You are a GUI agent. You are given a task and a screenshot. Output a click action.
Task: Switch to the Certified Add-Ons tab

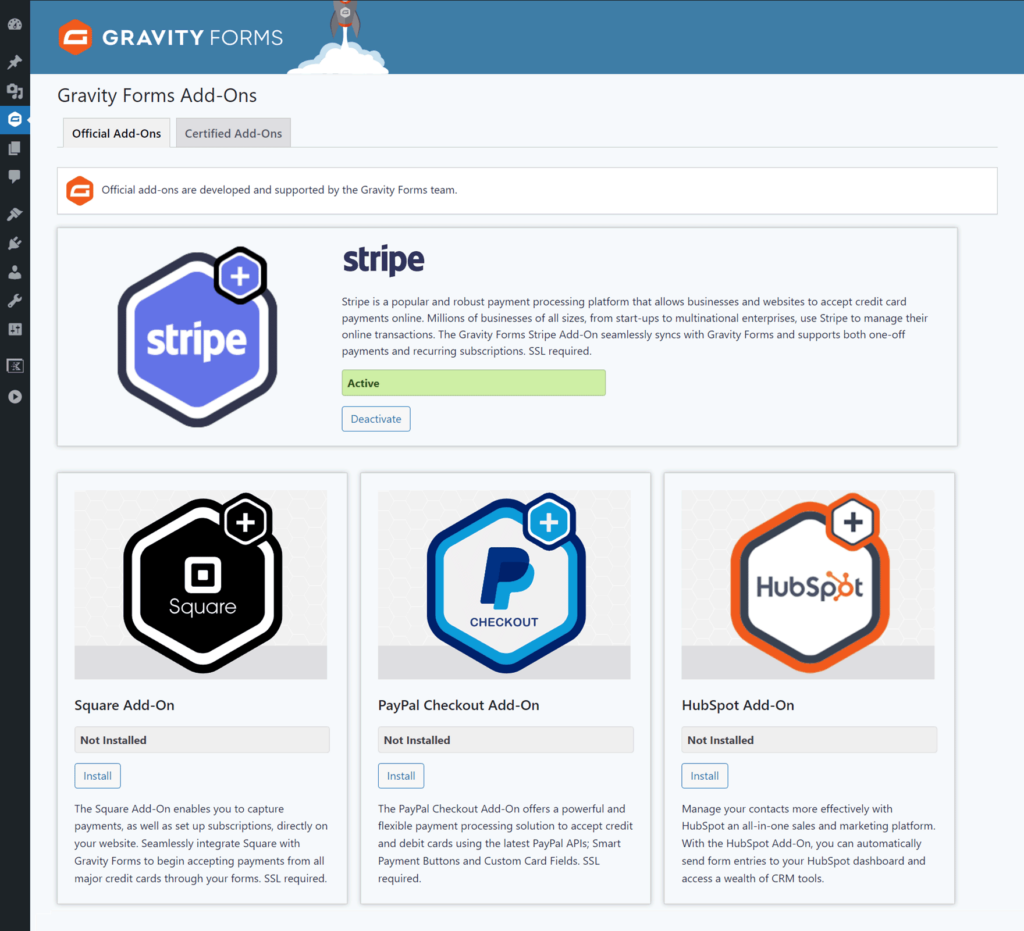[233, 132]
